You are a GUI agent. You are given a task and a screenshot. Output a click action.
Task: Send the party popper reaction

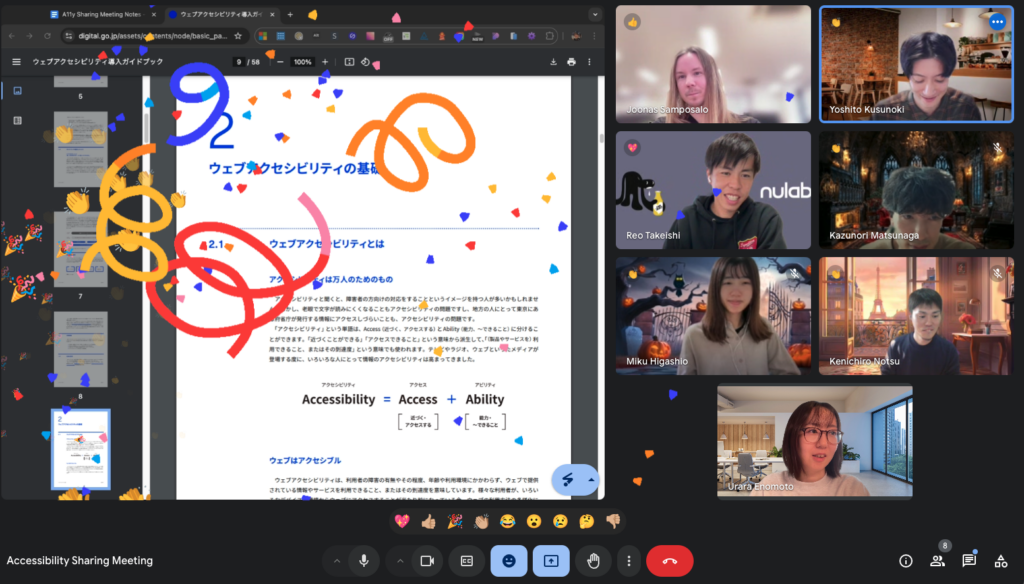pyautogui.click(x=454, y=521)
